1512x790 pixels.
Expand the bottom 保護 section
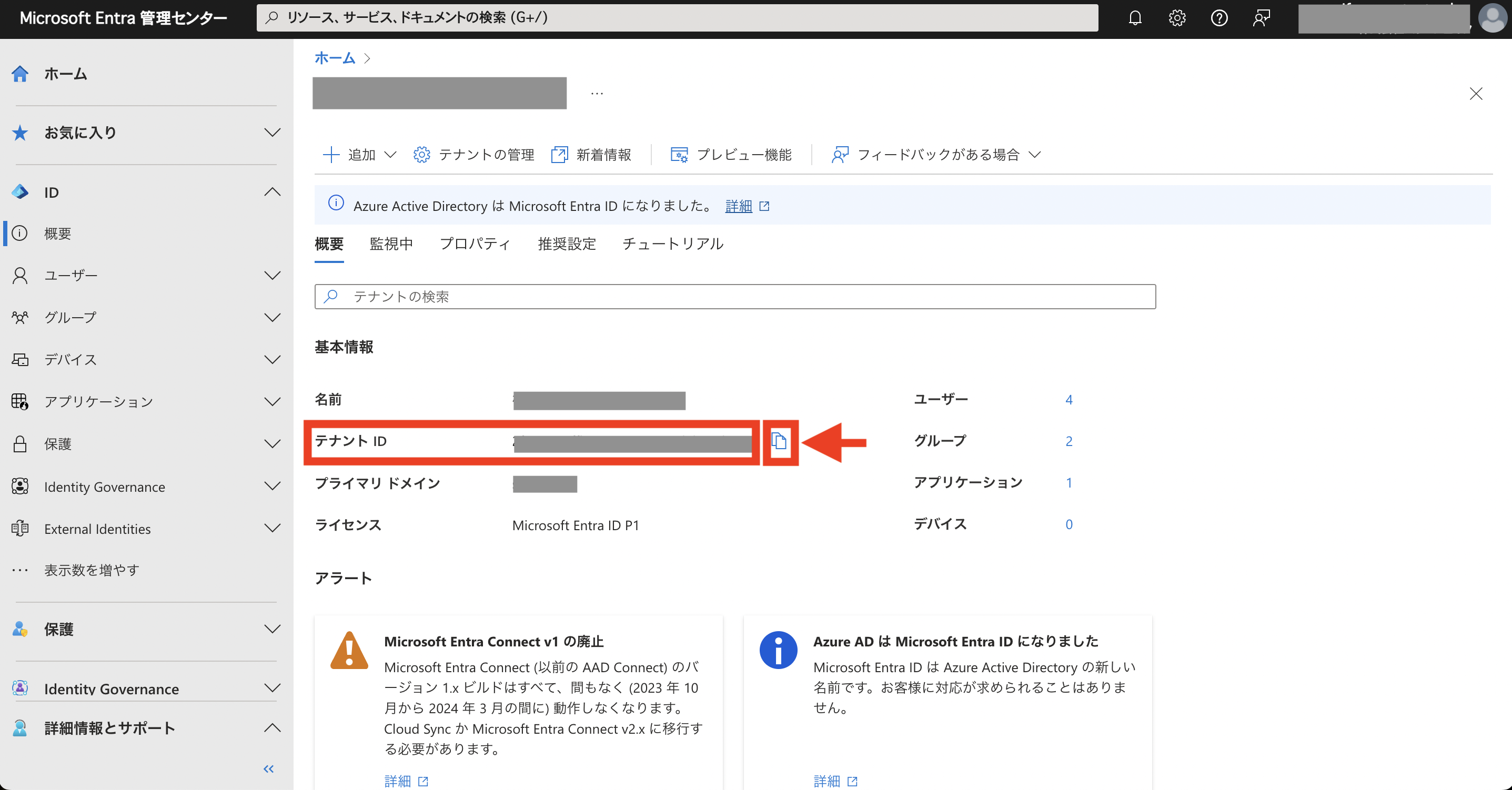pos(272,629)
